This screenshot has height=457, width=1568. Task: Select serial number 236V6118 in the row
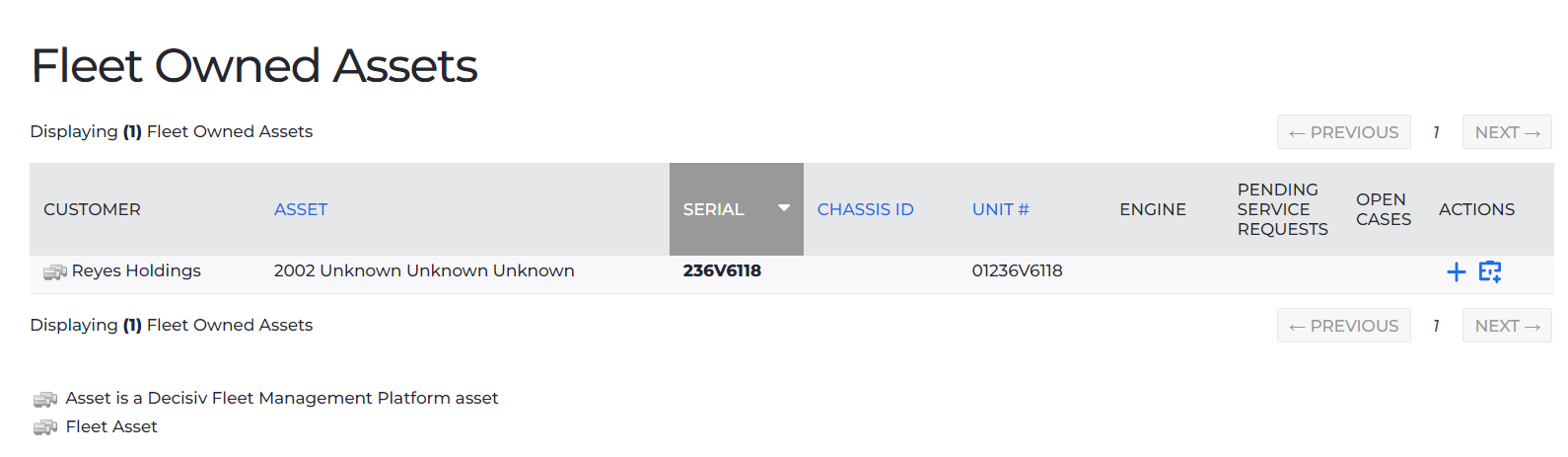(722, 270)
